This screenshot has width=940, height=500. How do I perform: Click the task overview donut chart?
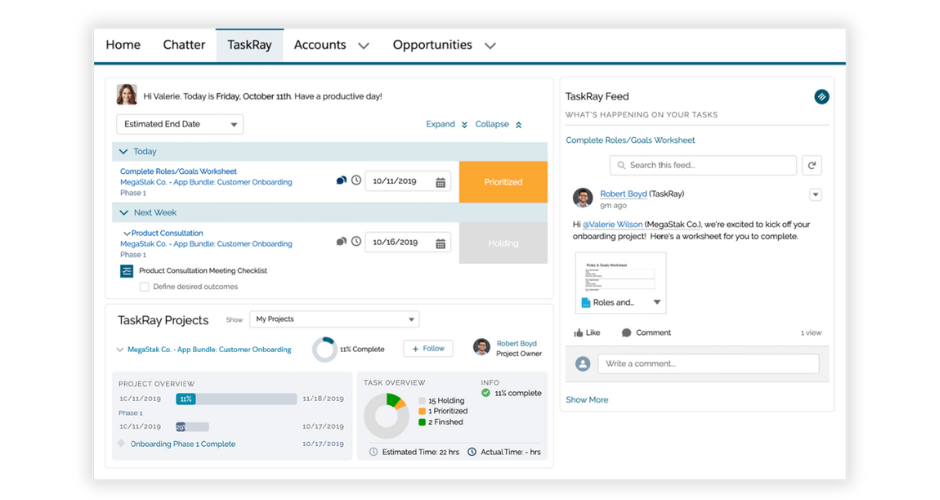pyautogui.click(x=387, y=416)
